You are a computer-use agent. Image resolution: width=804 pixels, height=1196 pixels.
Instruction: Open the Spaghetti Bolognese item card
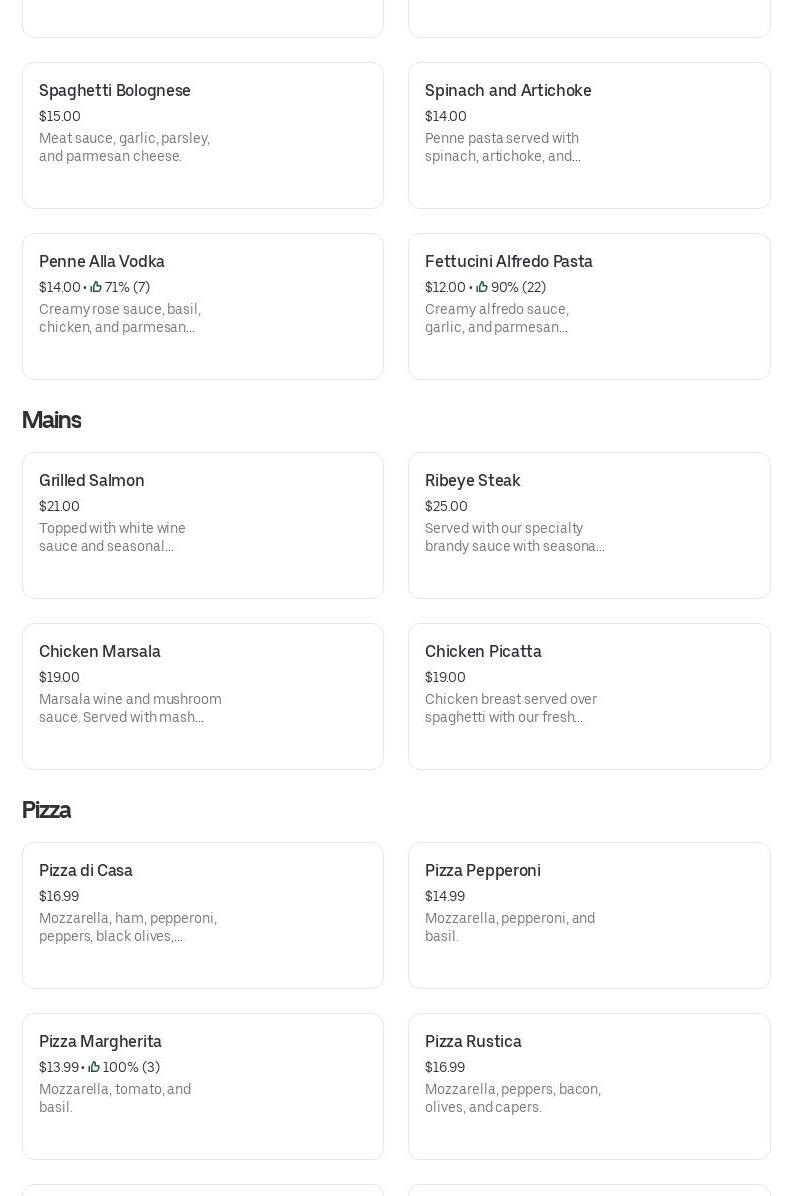click(x=203, y=136)
